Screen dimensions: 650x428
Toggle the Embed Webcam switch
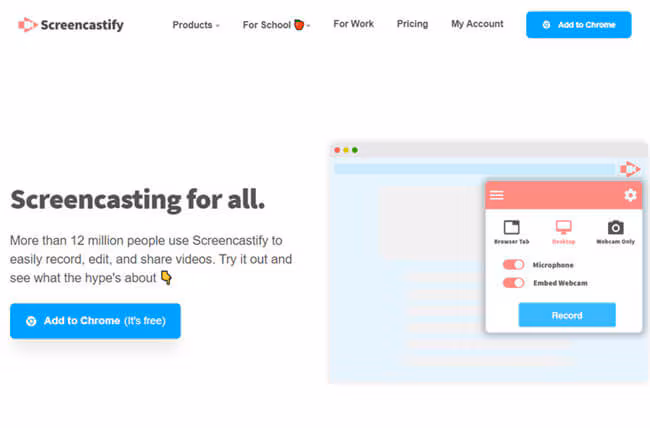pos(513,283)
